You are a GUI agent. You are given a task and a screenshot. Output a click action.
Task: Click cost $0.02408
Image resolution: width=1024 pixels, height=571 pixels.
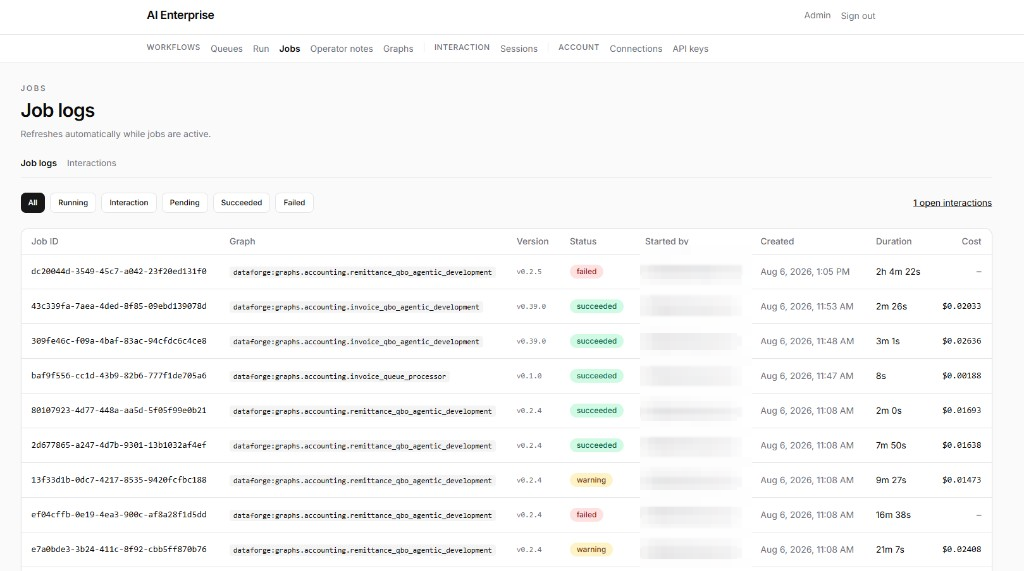[x=961, y=549]
